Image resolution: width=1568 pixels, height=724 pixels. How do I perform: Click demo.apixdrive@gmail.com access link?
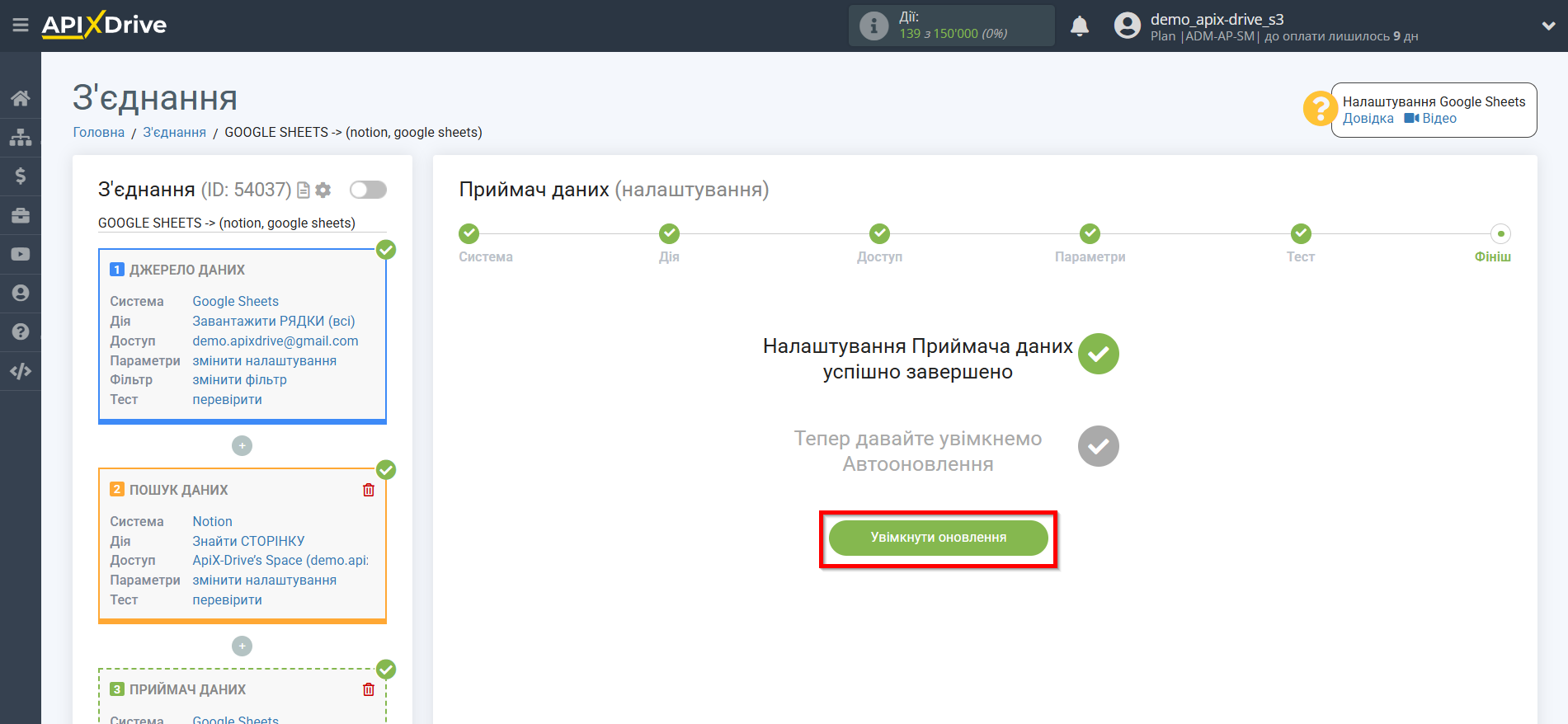[275, 341]
